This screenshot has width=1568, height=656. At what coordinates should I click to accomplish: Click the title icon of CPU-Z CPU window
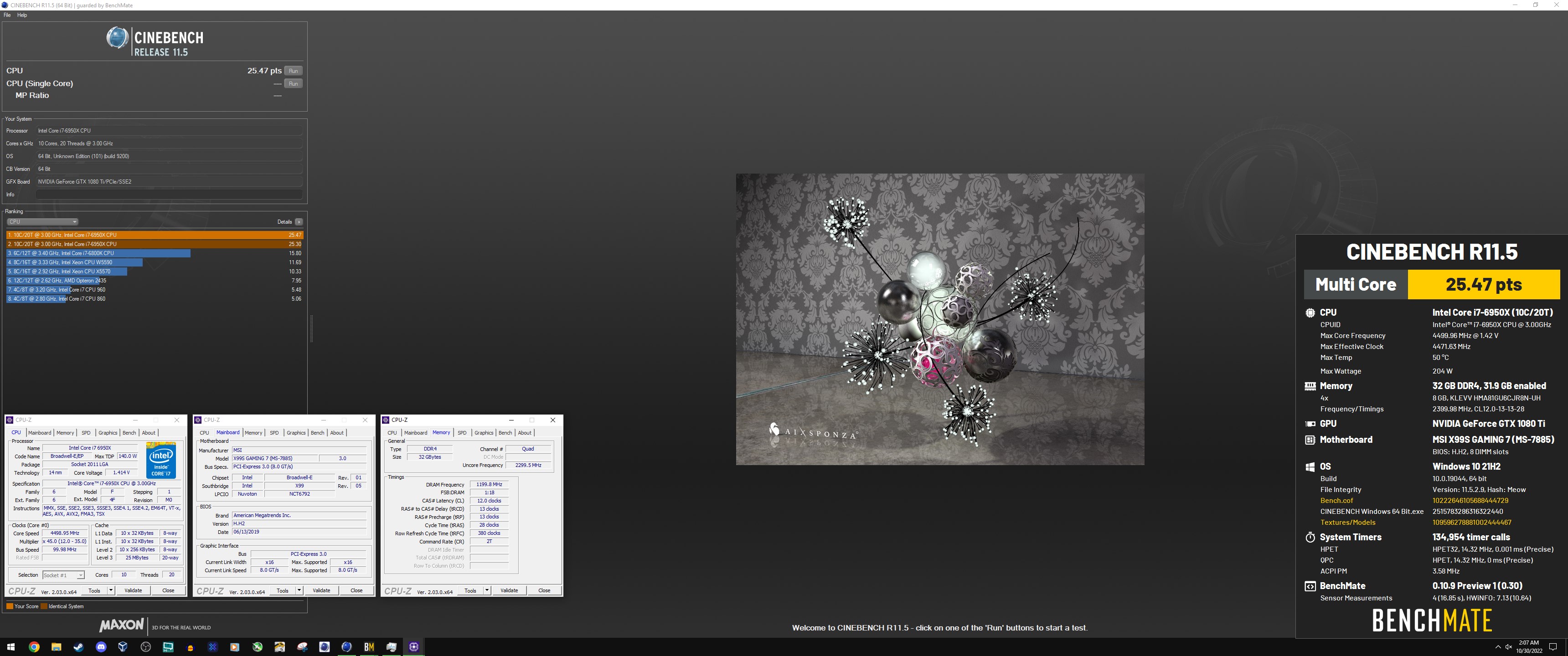tap(10, 420)
